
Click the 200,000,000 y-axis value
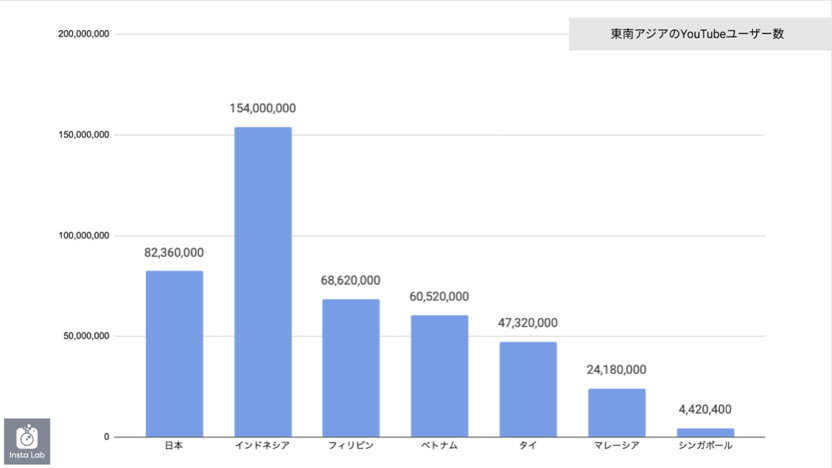click(x=84, y=34)
